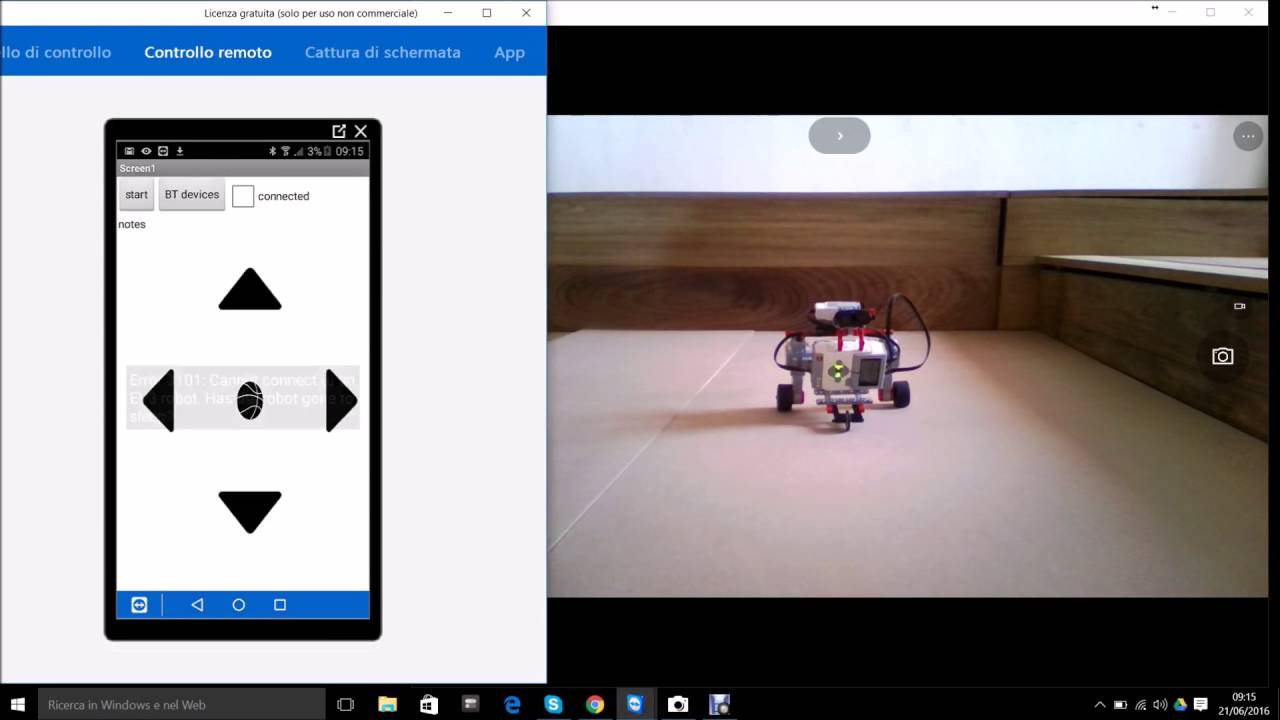The image size is (1280, 720).
Task: Open Microsoft Edge from taskbar
Action: 512,704
